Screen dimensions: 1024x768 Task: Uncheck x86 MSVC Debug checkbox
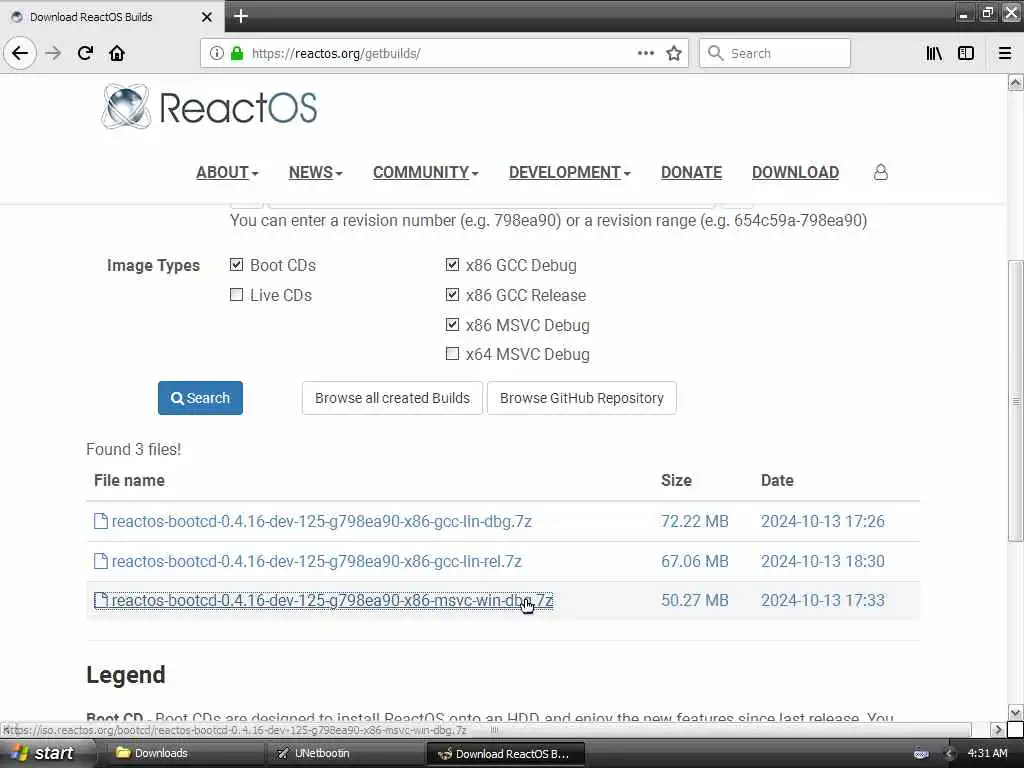pyautogui.click(x=452, y=325)
